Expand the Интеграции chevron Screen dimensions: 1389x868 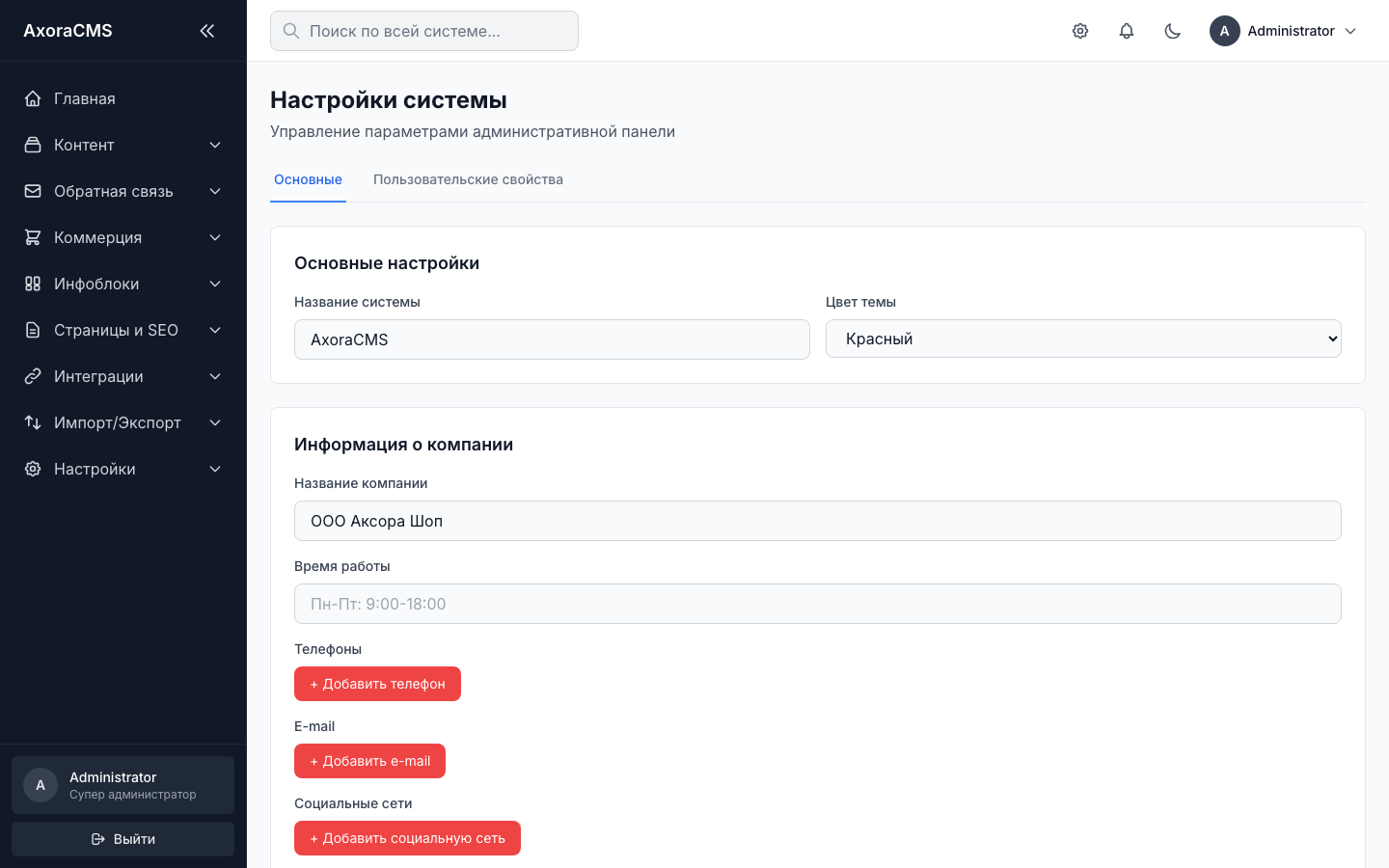pos(215,376)
